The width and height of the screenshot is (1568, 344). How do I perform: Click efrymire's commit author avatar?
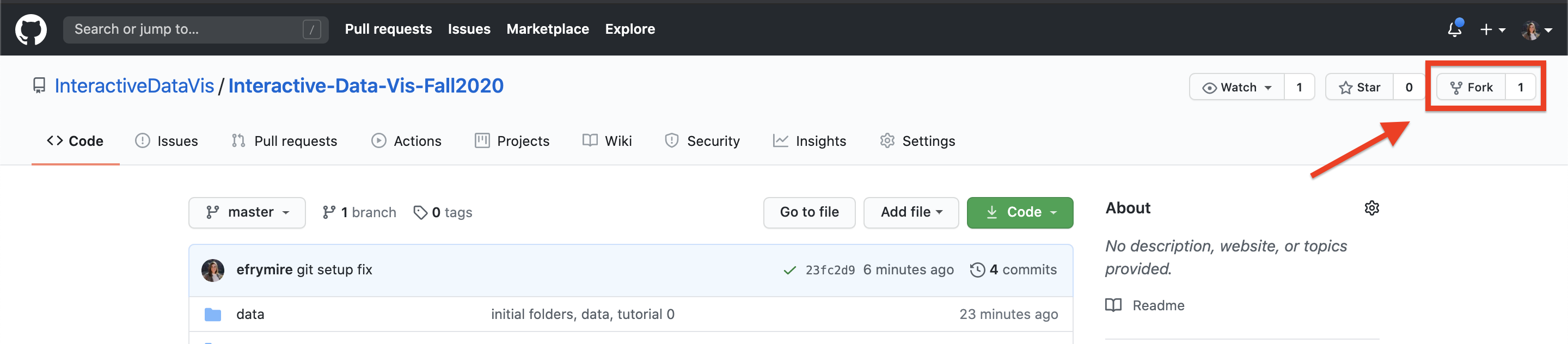coord(212,270)
